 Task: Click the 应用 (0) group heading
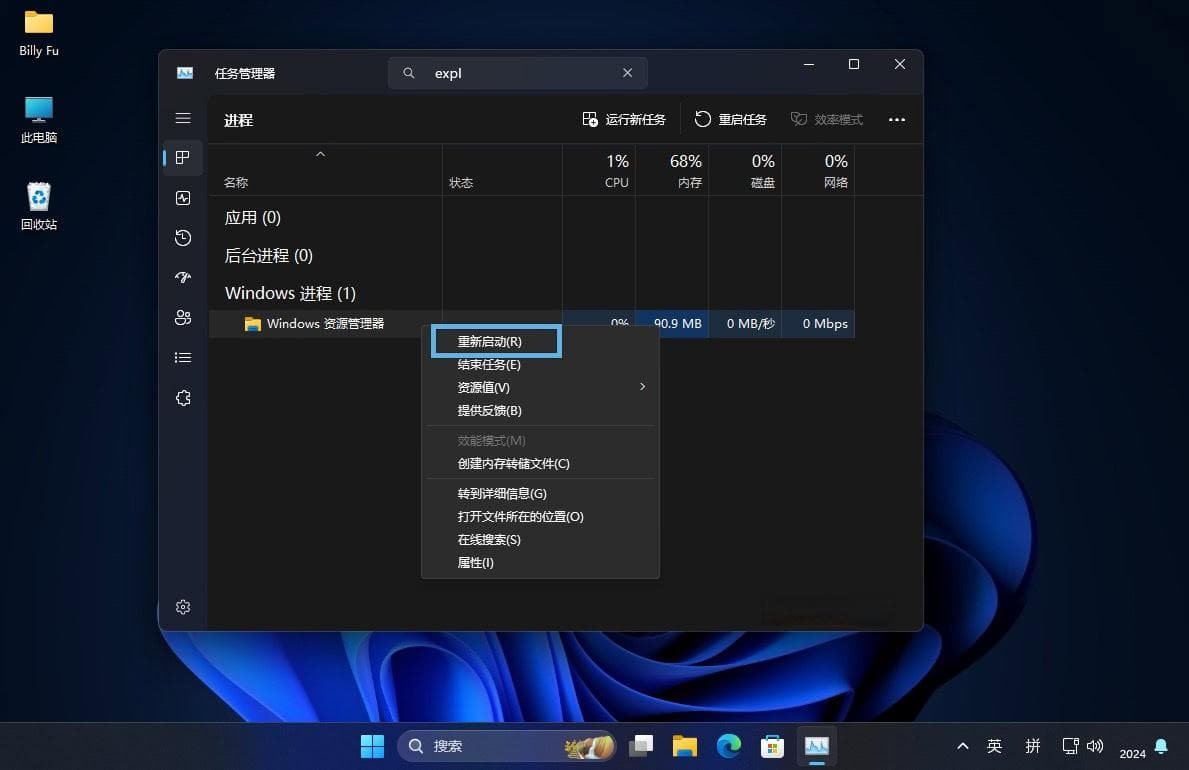click(253, 218)
